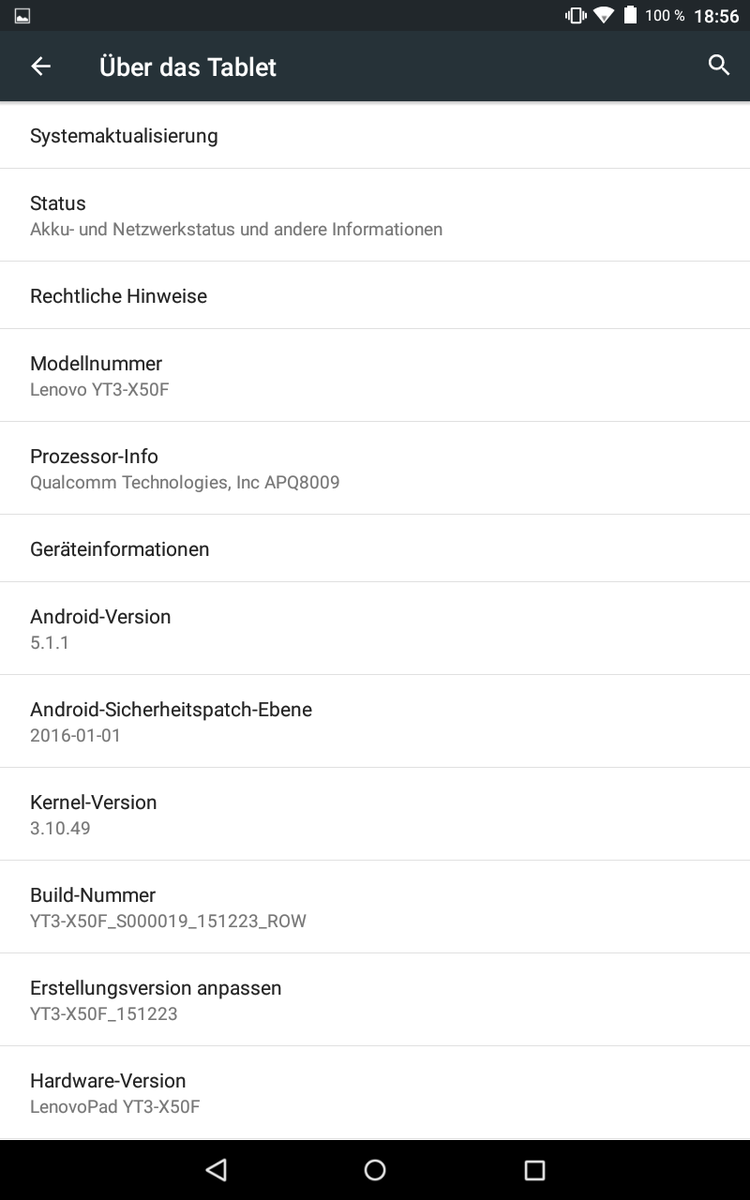Tap the Prozessor-Info entry
The image size is (750, 1200).
pyautogui.click(x=375, y=468)
